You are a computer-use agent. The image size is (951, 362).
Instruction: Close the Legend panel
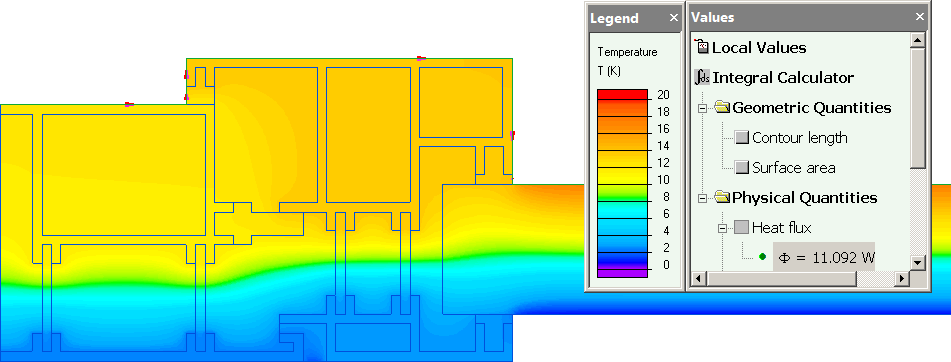674,18
